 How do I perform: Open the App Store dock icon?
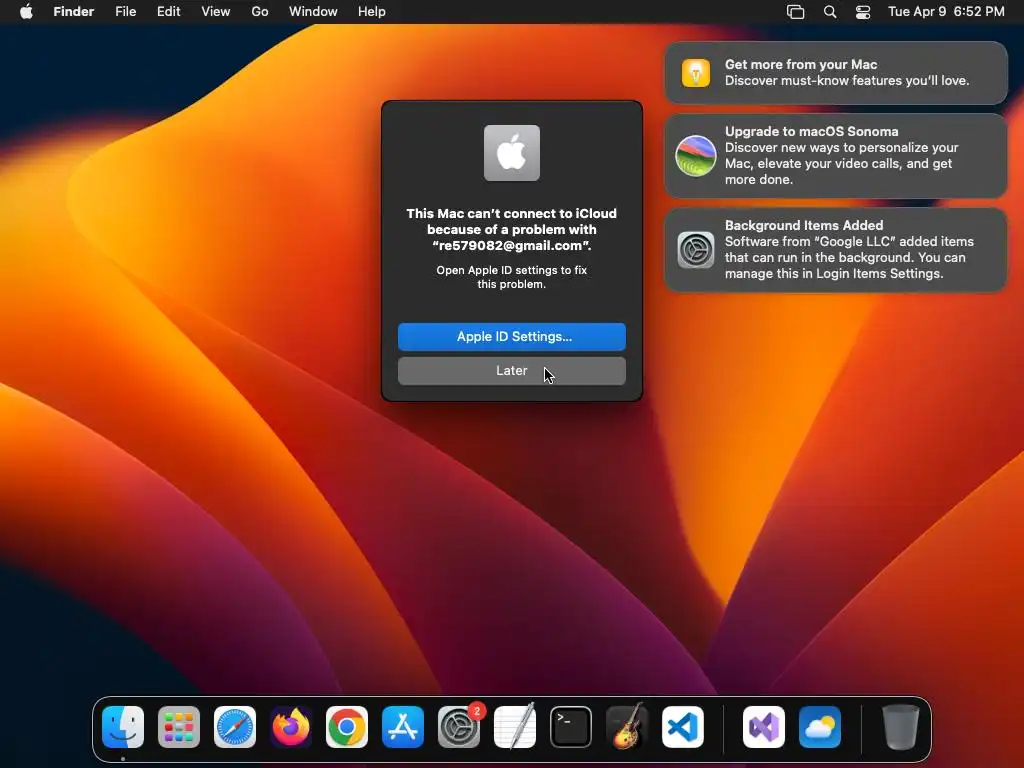click(x=403, y=726)
